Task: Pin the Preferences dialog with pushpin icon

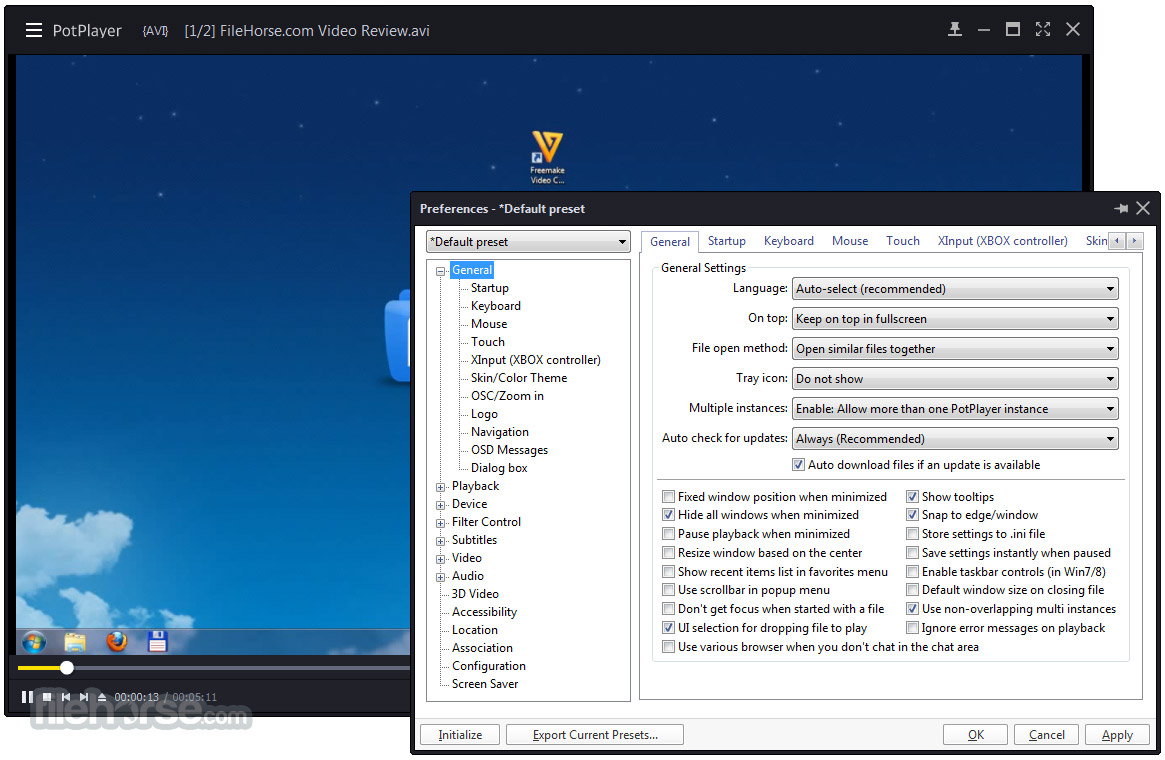Action: coord(1121,209)
